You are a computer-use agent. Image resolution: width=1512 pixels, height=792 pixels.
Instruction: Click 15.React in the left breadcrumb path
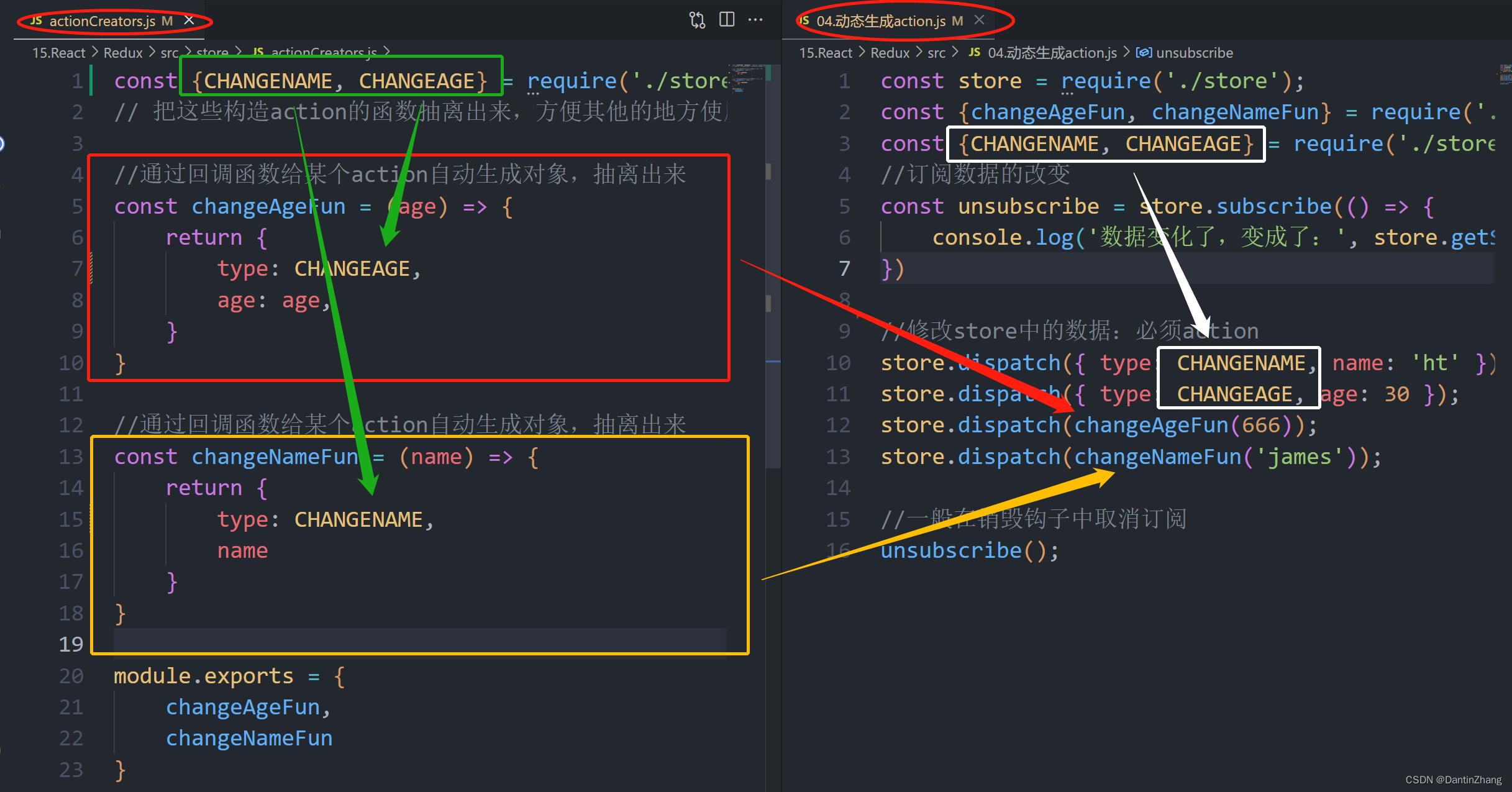(x=58, y=52)
